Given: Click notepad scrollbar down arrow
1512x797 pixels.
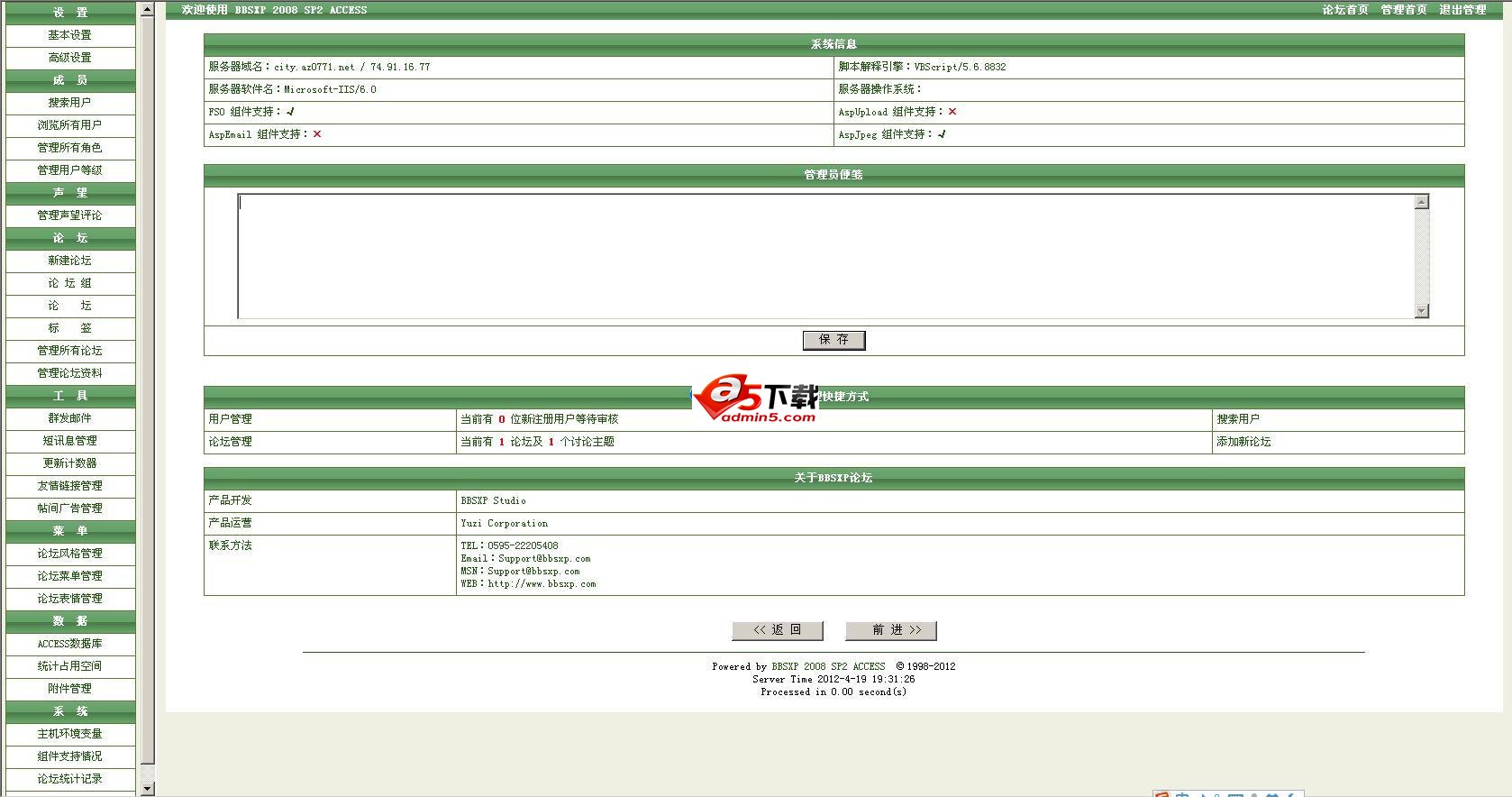Looking at the screenshot, I should point(1422,311).
